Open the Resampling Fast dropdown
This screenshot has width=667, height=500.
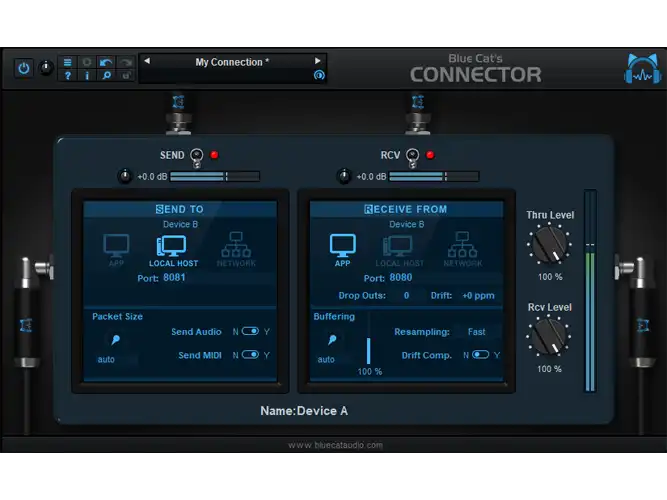pyautogui.click(x=476, y=331)
